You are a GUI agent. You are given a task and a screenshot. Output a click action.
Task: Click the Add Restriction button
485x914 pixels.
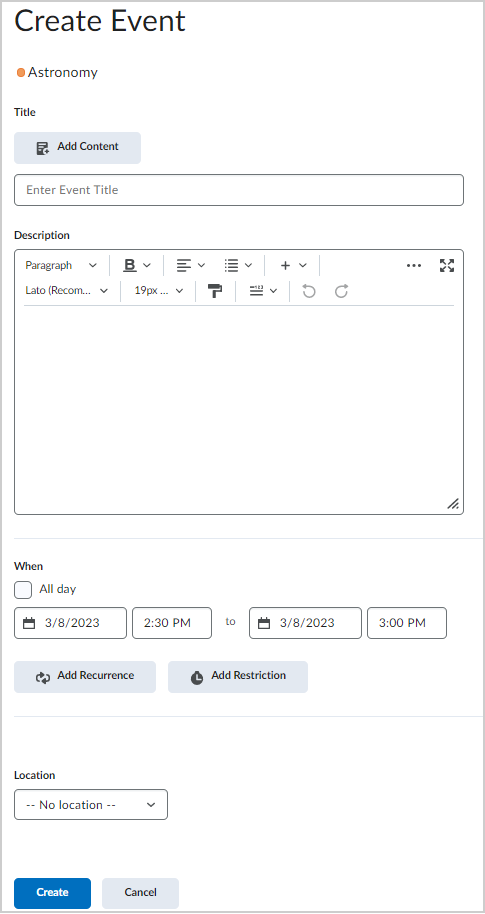tap(238, 677)
